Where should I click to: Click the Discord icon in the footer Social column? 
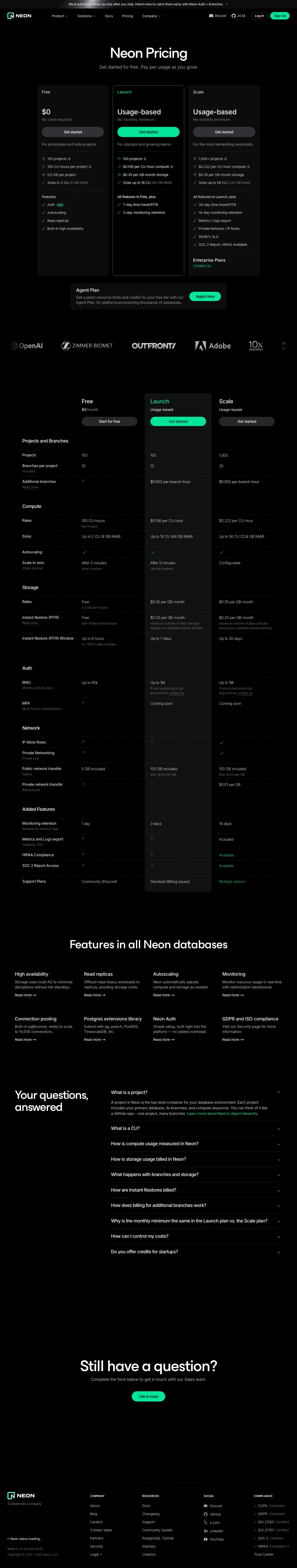[206, 1506]
